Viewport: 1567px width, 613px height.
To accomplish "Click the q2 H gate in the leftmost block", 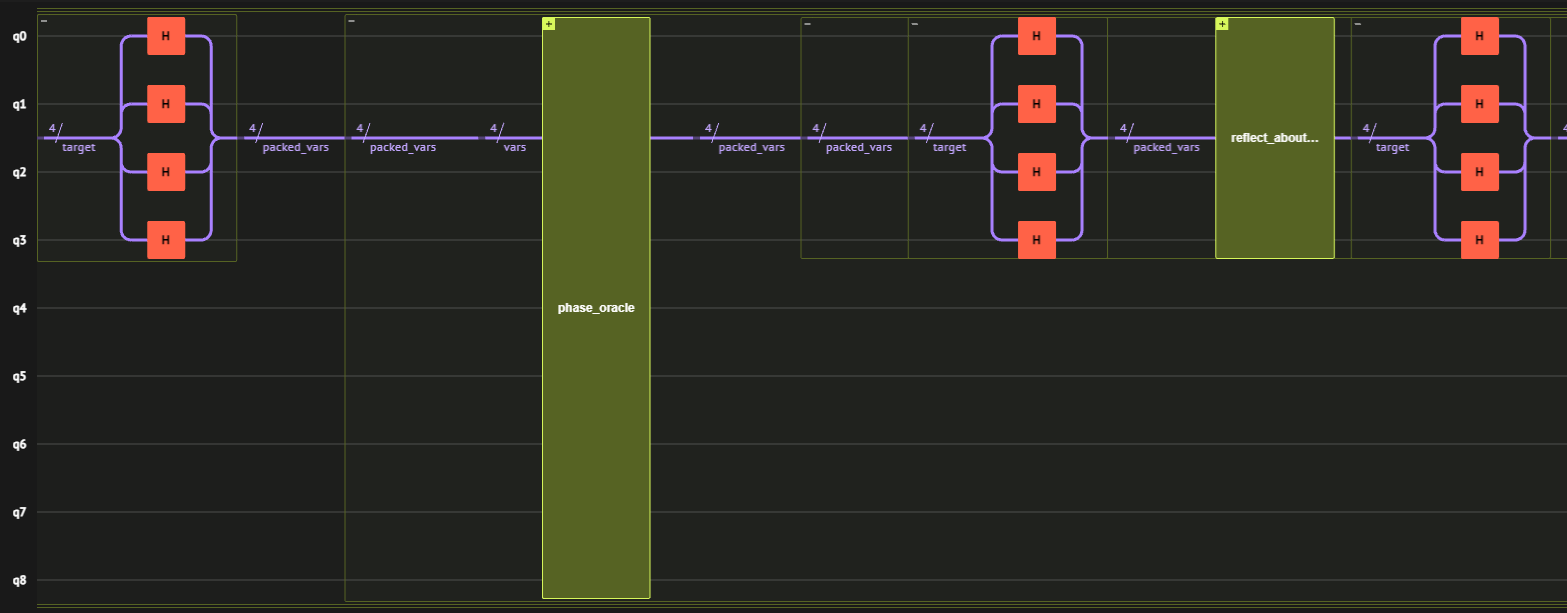I will [x=166, y=172].
